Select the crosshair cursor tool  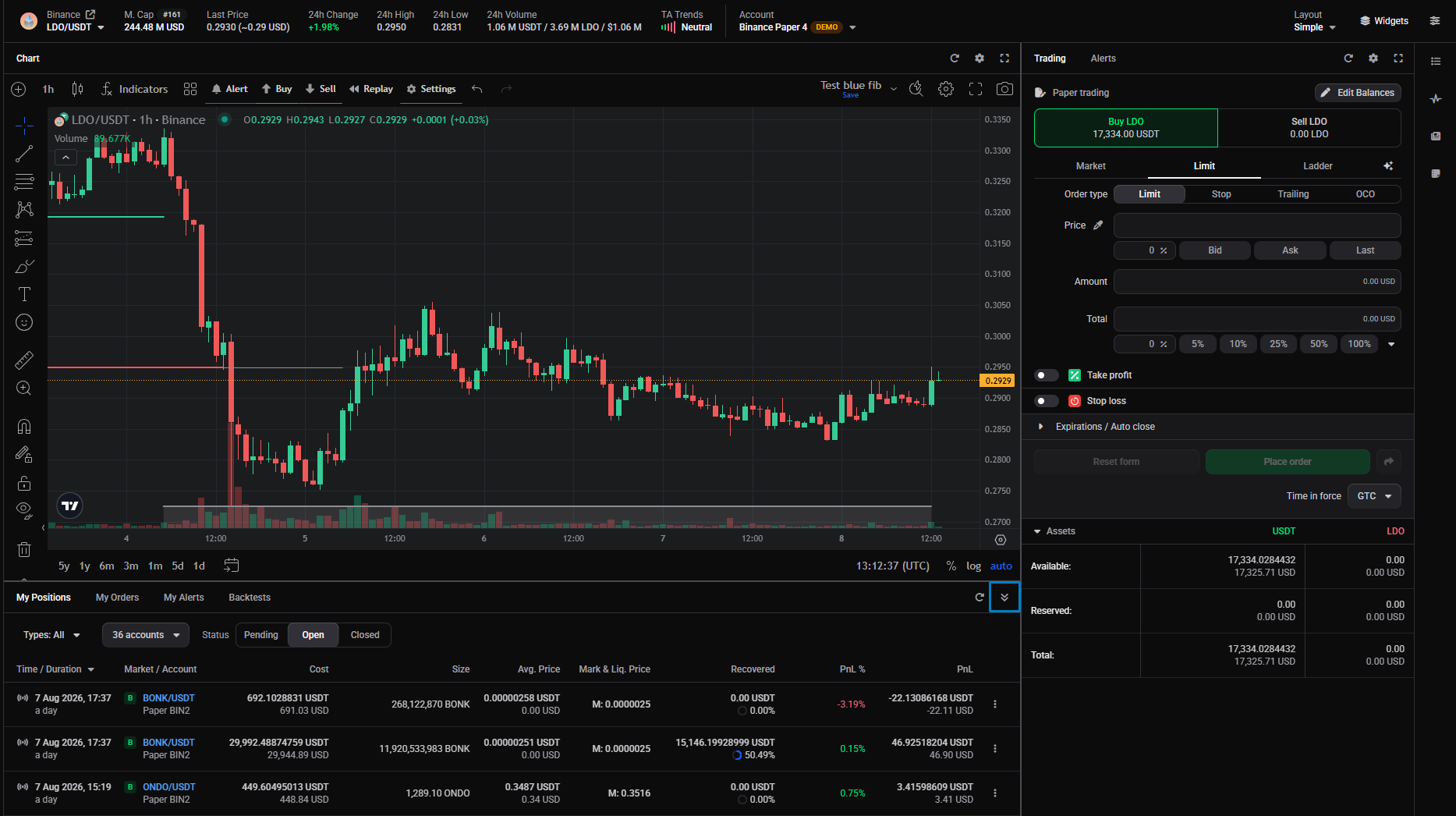(x=24, y=125)
